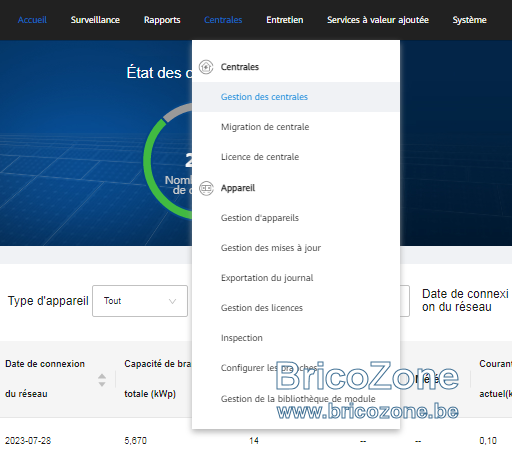Click the Centrales section header in dropdown
512x455 pixels.
(240, 67)
